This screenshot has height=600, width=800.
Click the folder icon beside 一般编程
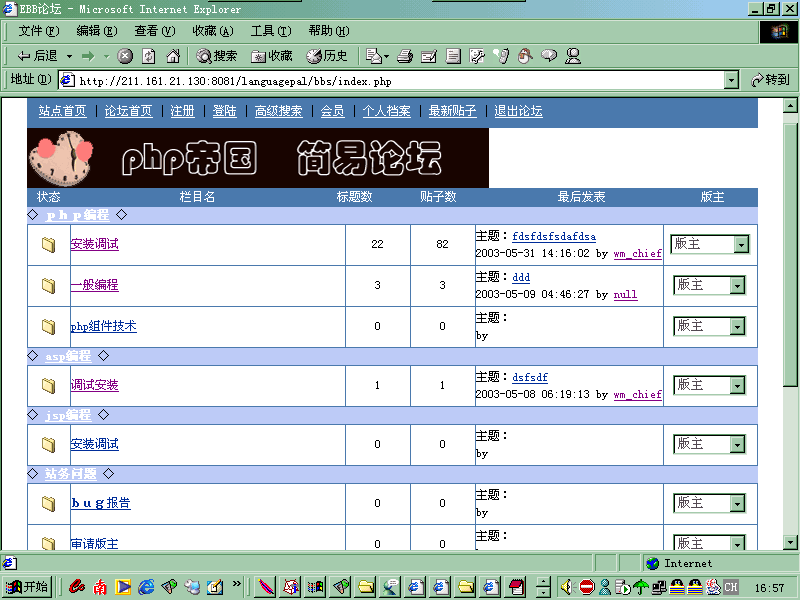pyautogui.click(x=48, y=285)
